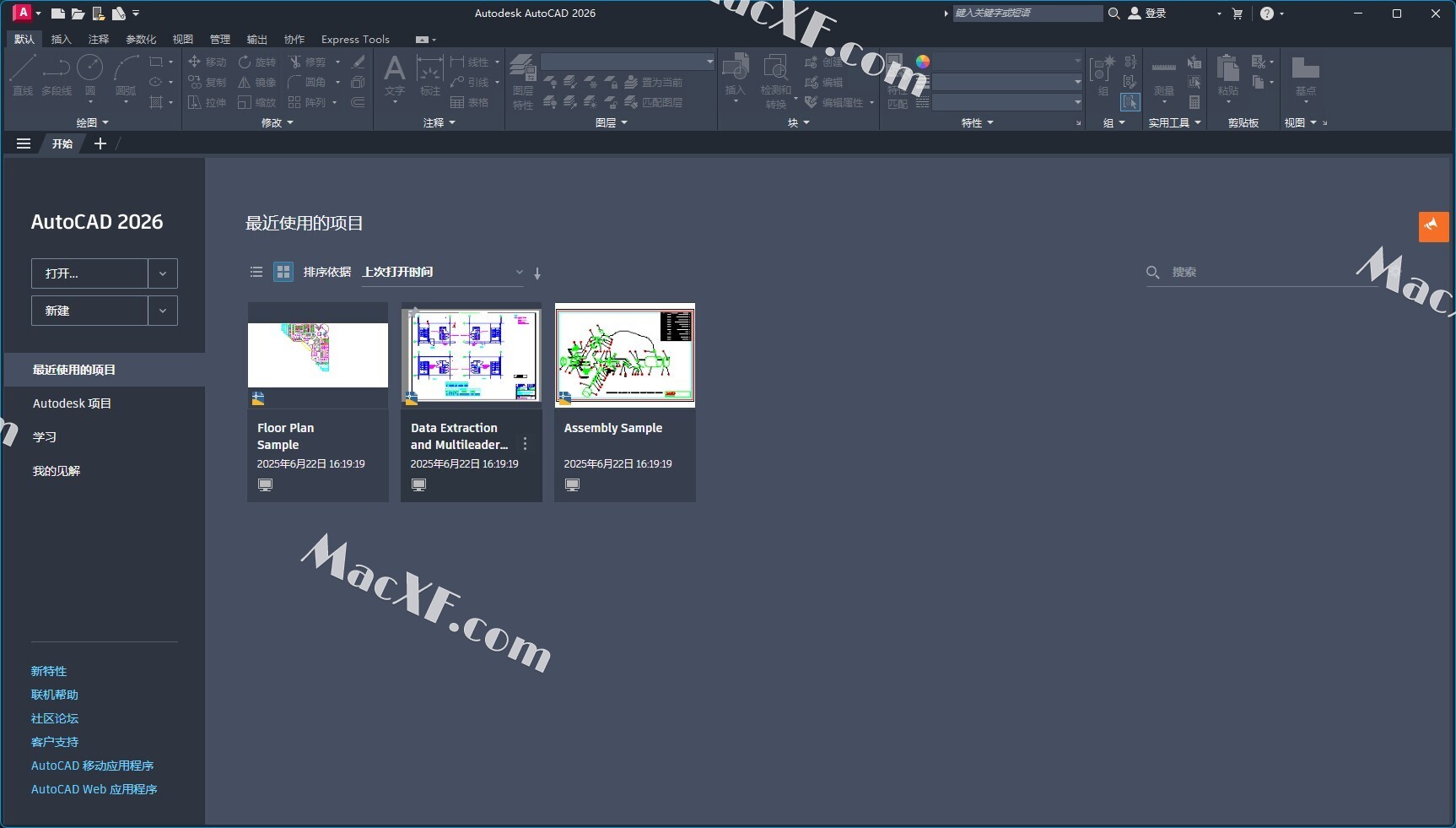Click the 打开... button
Image resolution: width=1456 pixels, height=828 pixels.
pyautogui.click(x=89, y=273)
